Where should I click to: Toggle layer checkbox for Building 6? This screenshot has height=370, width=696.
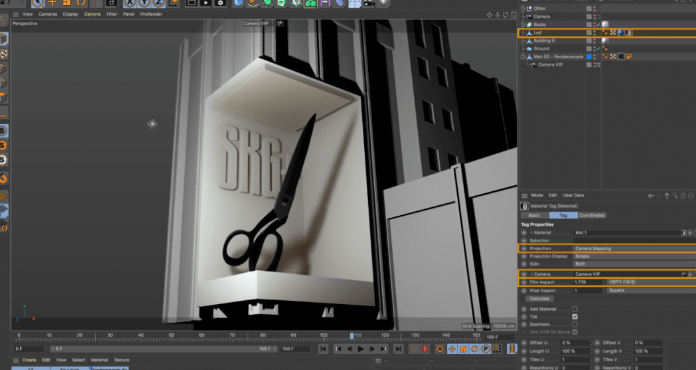[x=589, y=40]
